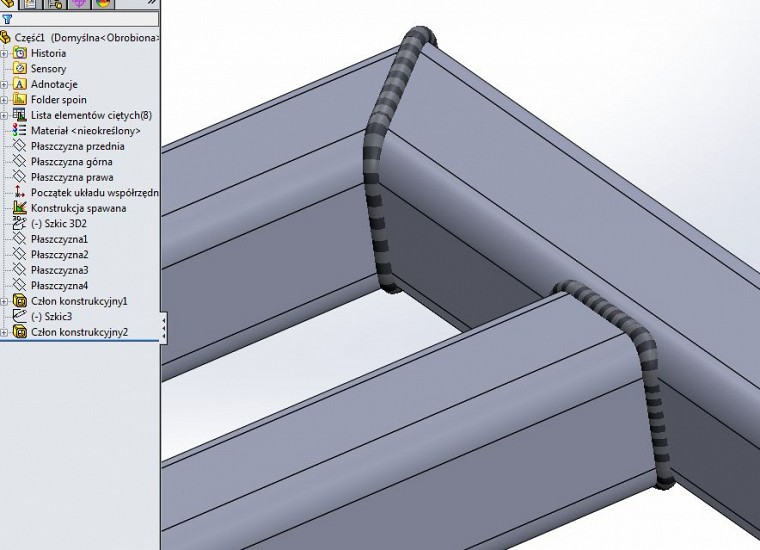Expand the Człon konstrukcyjny1 feature
760x550 pixels.
click(4, 301)
